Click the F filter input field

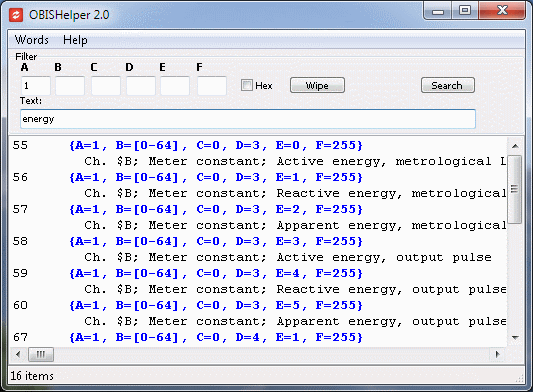pos(212,86)
